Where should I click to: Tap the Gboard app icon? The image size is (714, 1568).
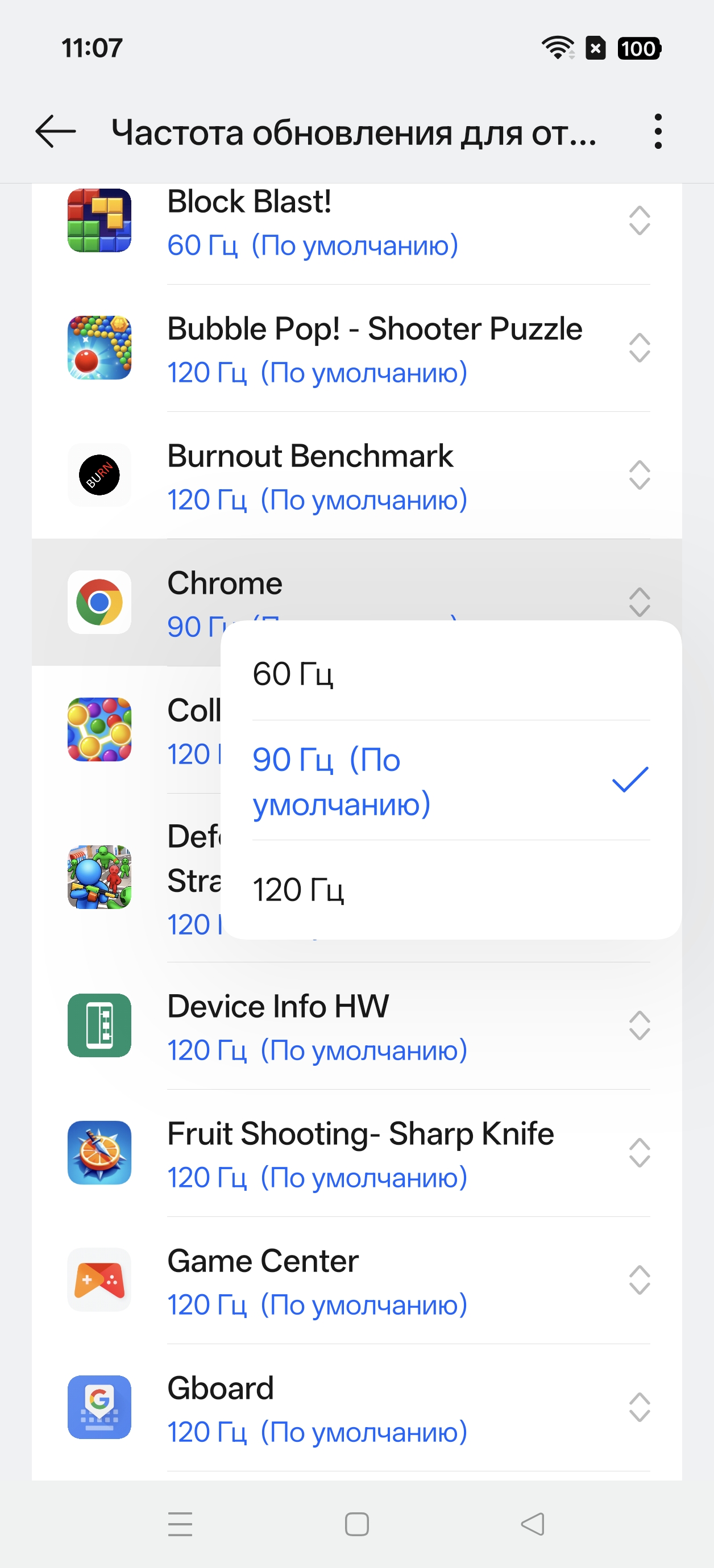click(x=99, y=1407)
